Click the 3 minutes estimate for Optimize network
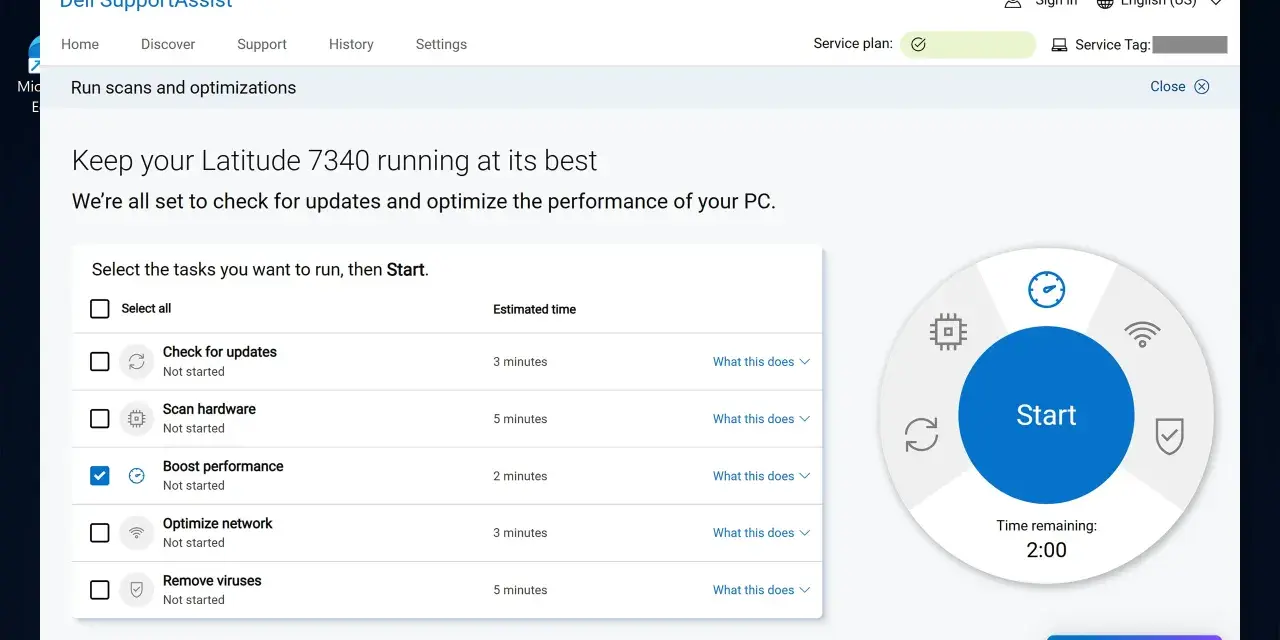Screen dimensions: 1280x640 [x=520, y=533]
